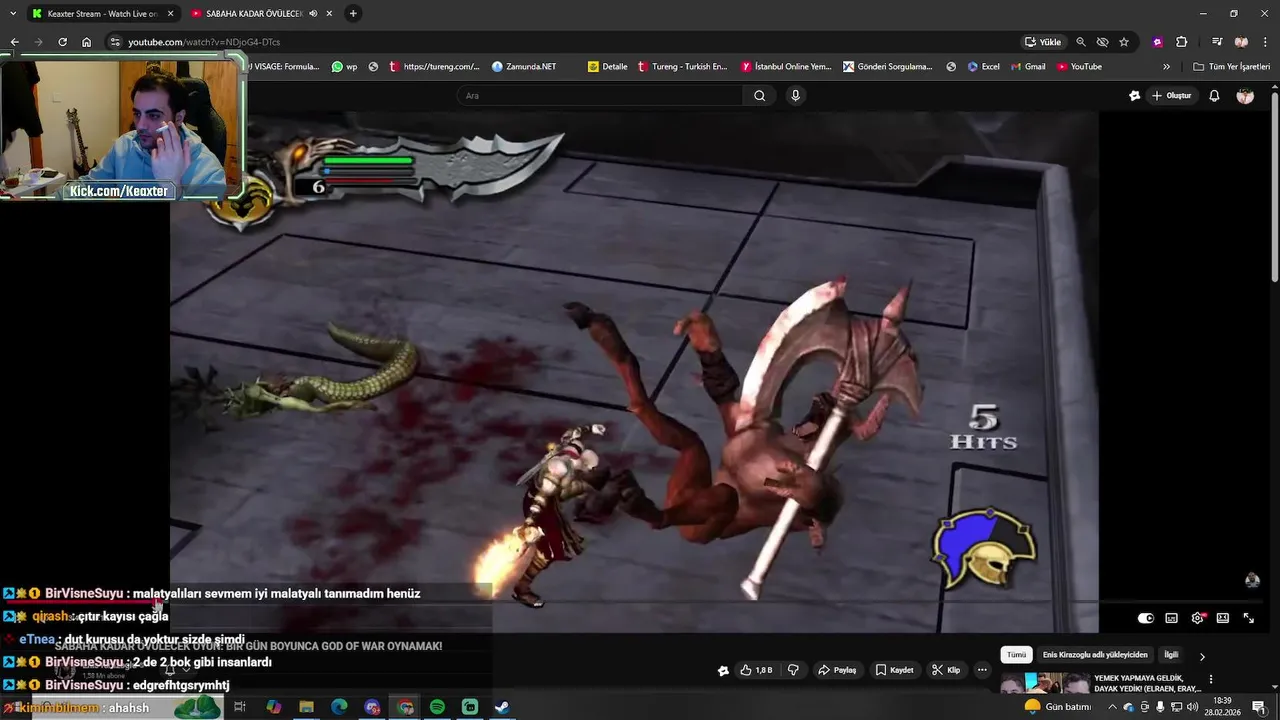Screen dimensions: 1280x720
Task: Open the taskbar clock showing 18:39
Action: (1221, 707)
